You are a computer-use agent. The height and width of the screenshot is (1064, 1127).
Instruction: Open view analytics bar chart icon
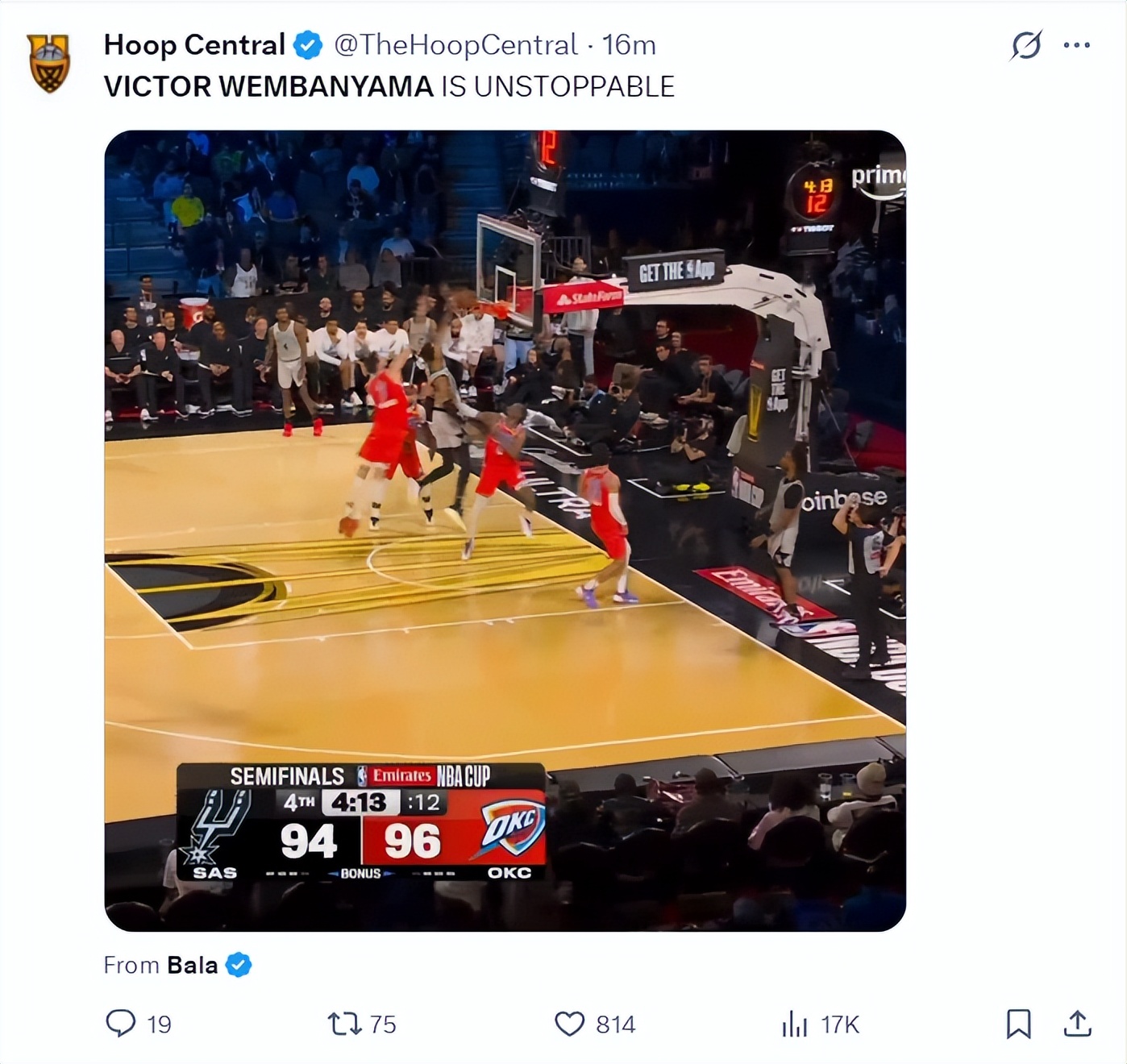coord(794,1025)
